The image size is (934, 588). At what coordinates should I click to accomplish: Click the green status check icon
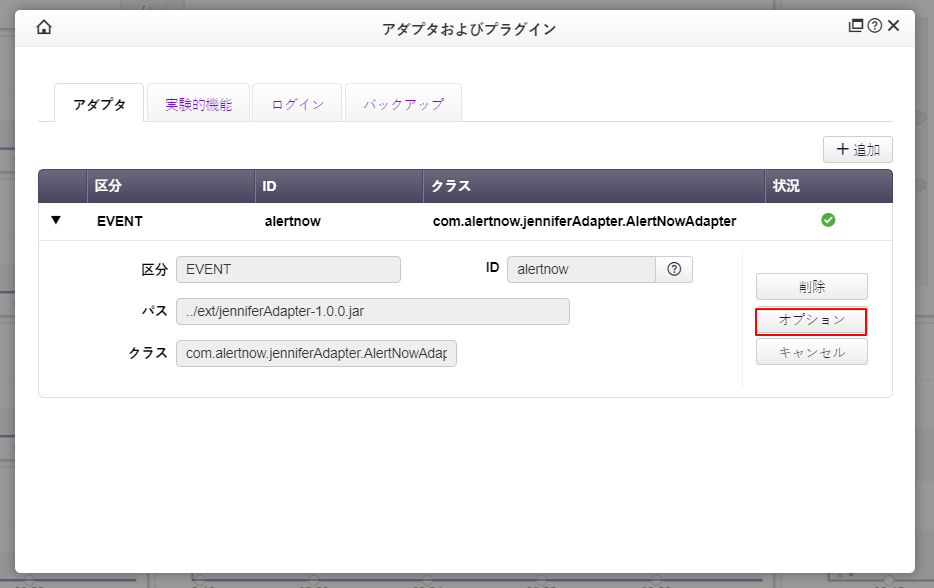tap(828, 220)
